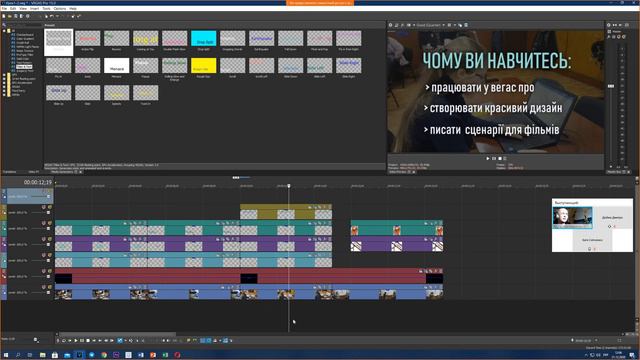Screen dimensions: 640x360
Task: Switch to the Video FX tab
Action: pos(34,172)
